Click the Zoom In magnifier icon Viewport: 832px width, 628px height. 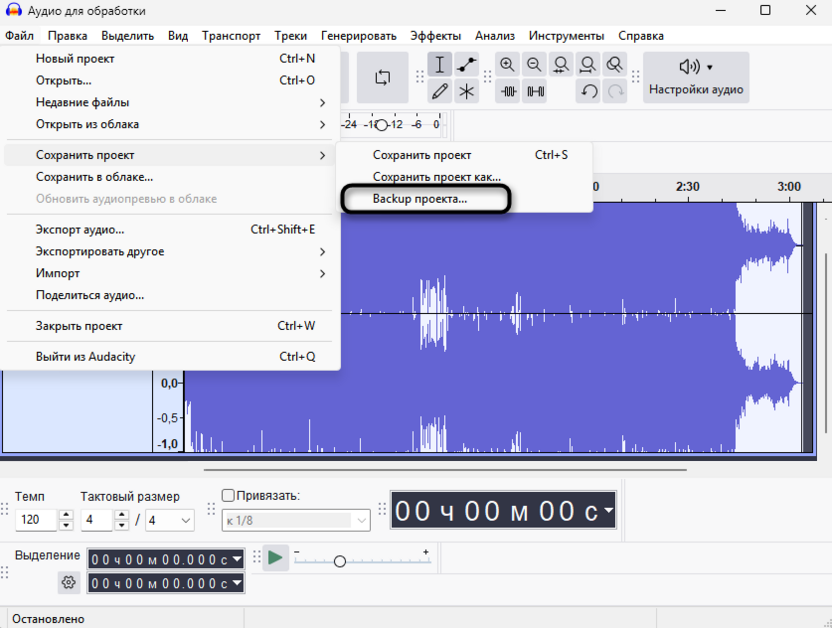pos(509,64)
